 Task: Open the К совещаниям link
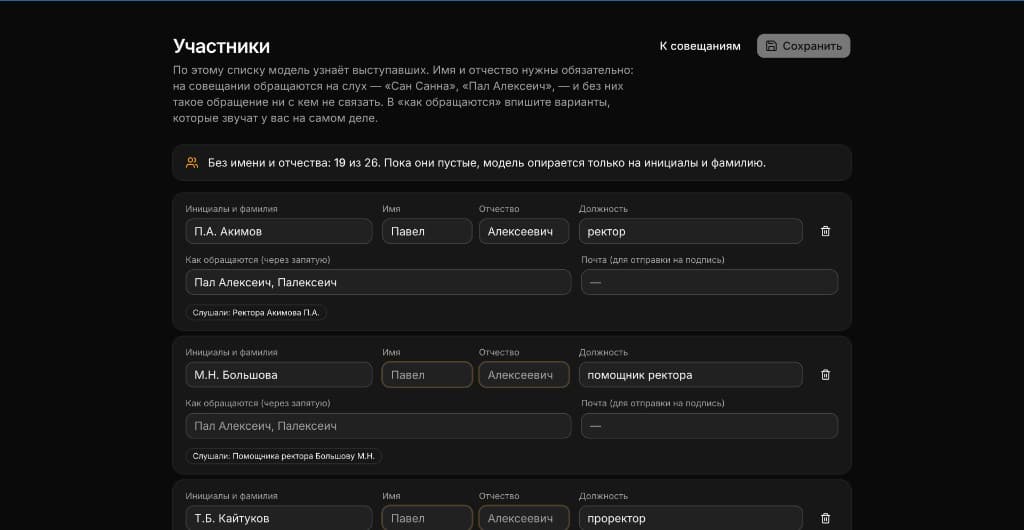700,46
